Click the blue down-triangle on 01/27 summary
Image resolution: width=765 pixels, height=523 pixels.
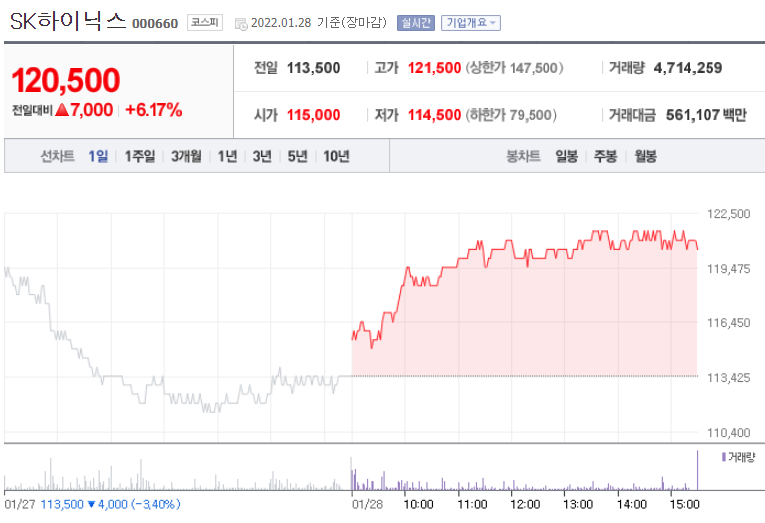91,504
